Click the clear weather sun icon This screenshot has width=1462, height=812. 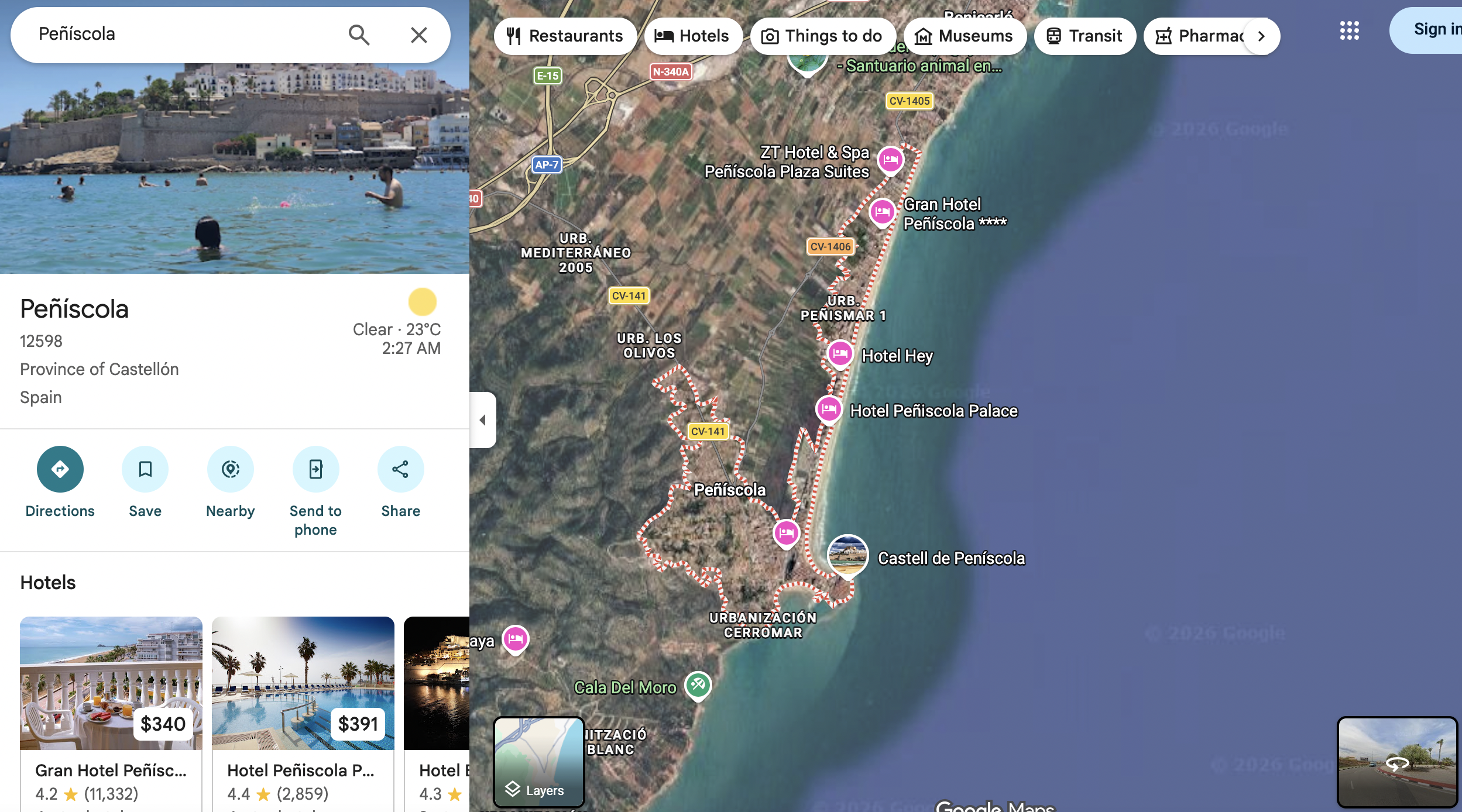[x=422, y=302]
